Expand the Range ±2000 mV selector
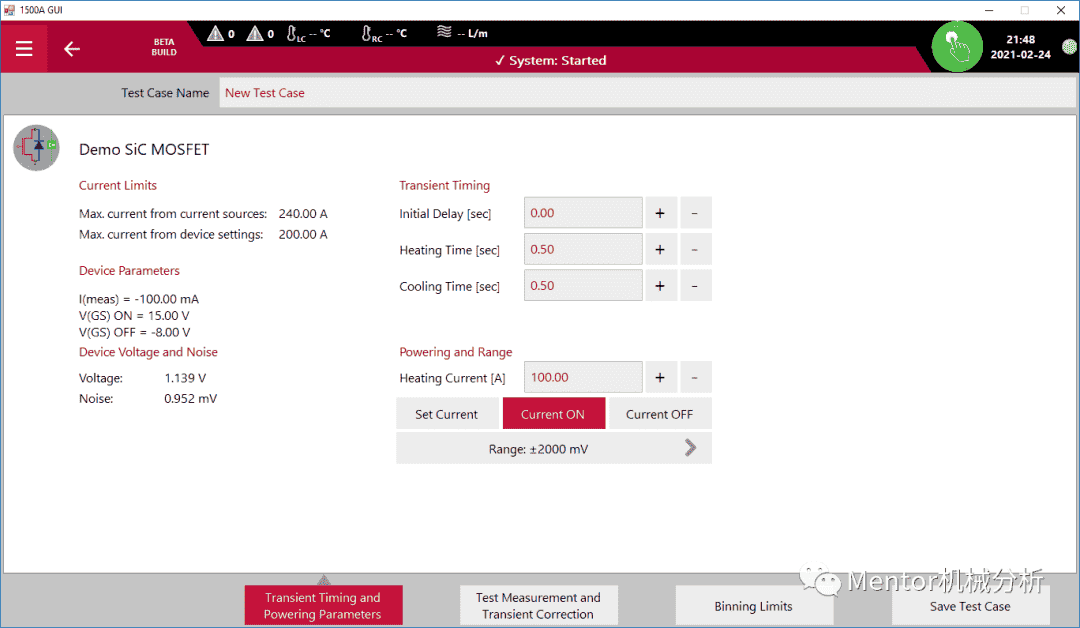 pos(554,449)
